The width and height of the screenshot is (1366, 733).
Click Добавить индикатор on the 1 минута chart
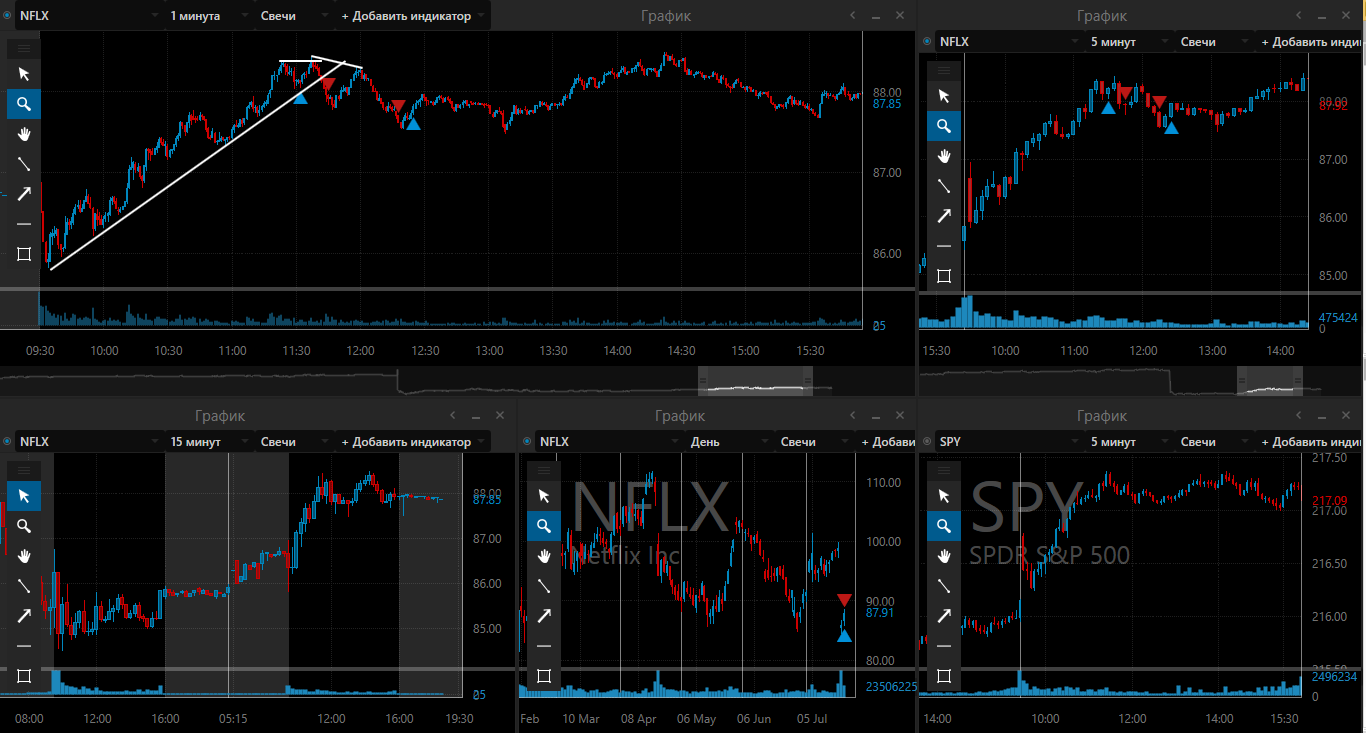pyautogui.click(x=413, y=16)
